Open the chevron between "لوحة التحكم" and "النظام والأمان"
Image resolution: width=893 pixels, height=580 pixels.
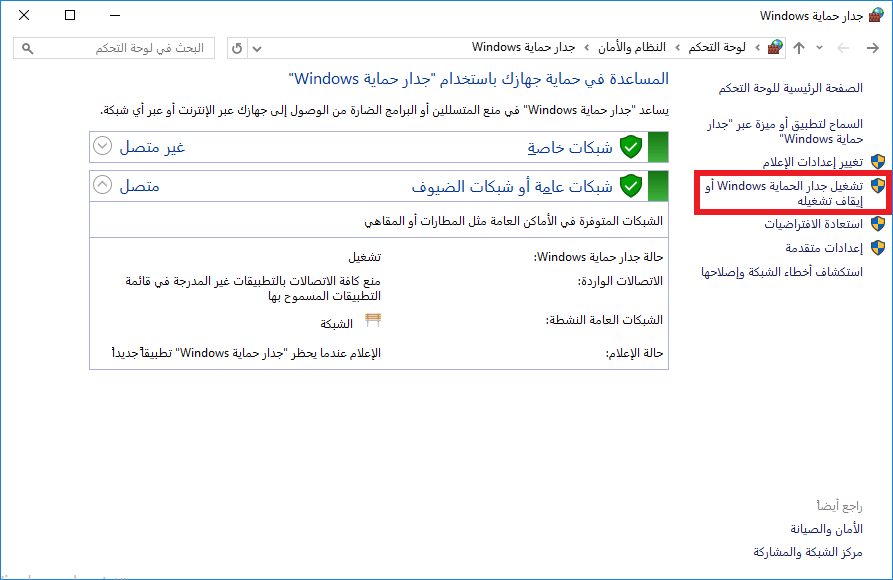point(677,47)
